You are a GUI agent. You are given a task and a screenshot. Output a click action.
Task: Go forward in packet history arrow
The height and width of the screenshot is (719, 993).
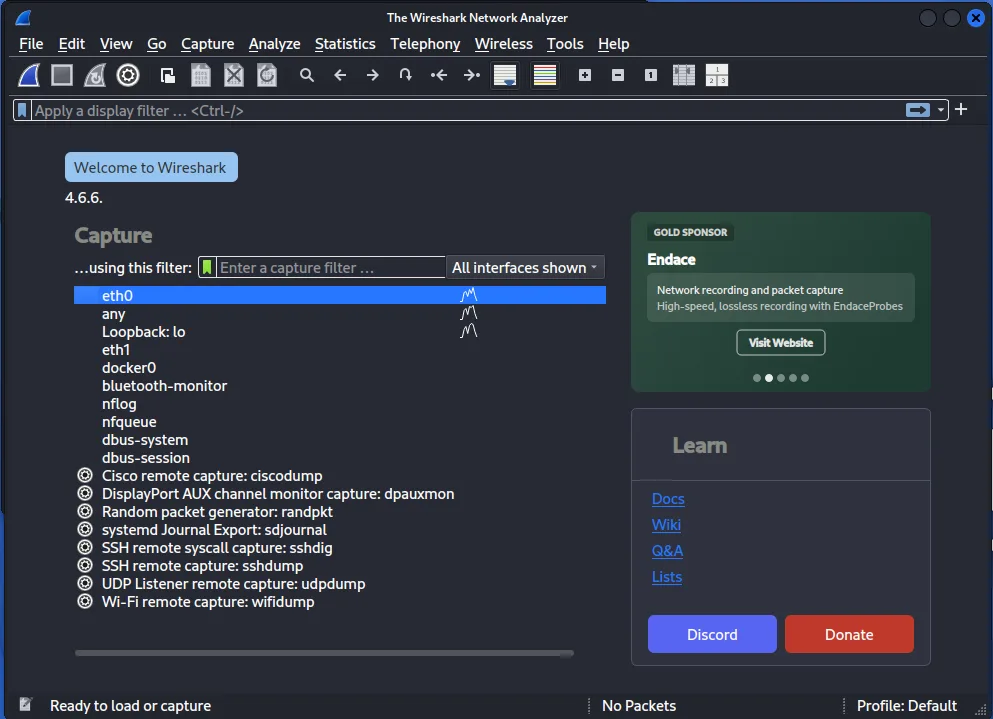(x=373, y=75)
